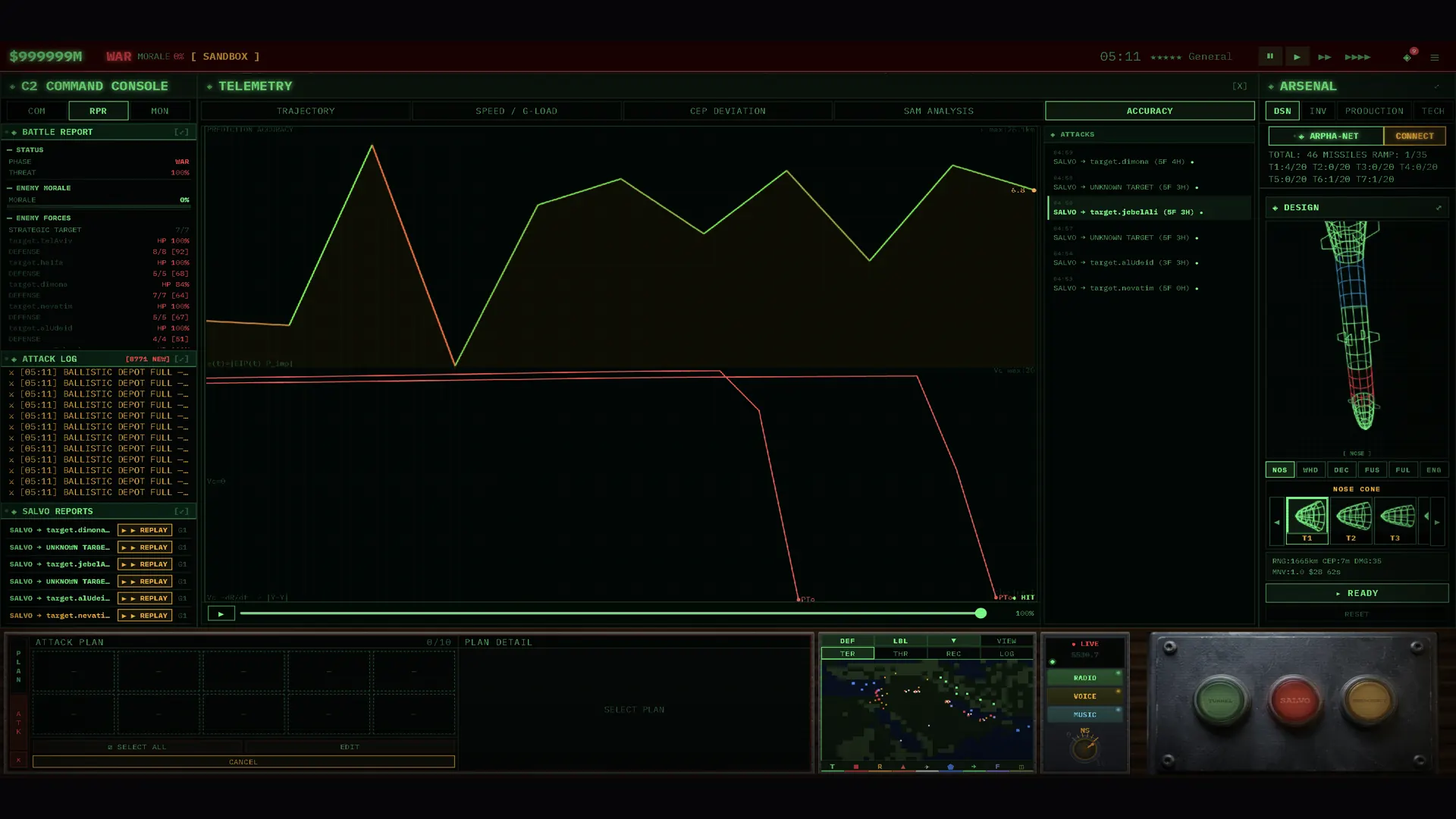
Task: Show previous nose cones with left arrow
Action: click(x=1276, y=522)
